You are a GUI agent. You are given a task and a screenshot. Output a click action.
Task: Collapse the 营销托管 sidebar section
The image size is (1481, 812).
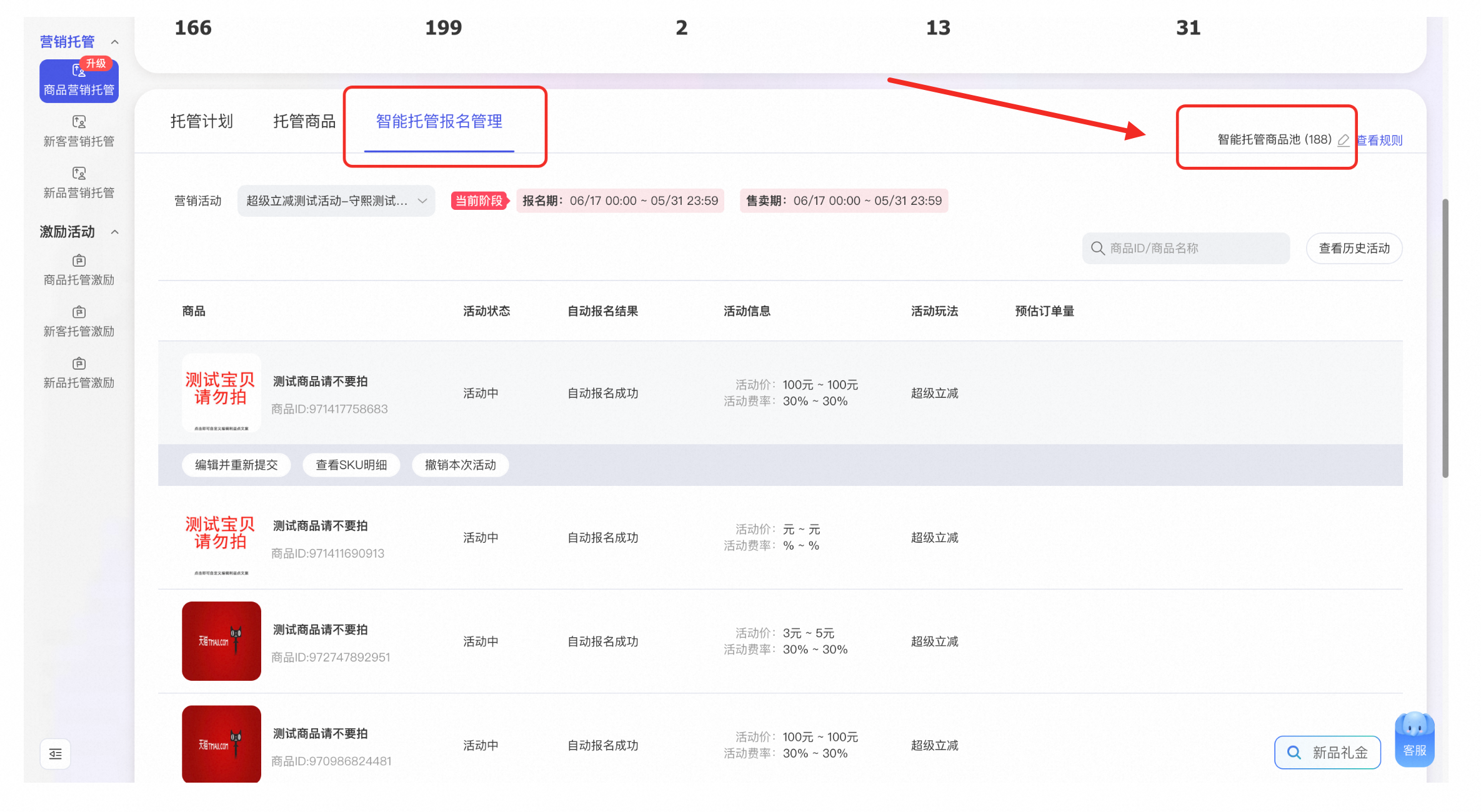tap(115, 42)
